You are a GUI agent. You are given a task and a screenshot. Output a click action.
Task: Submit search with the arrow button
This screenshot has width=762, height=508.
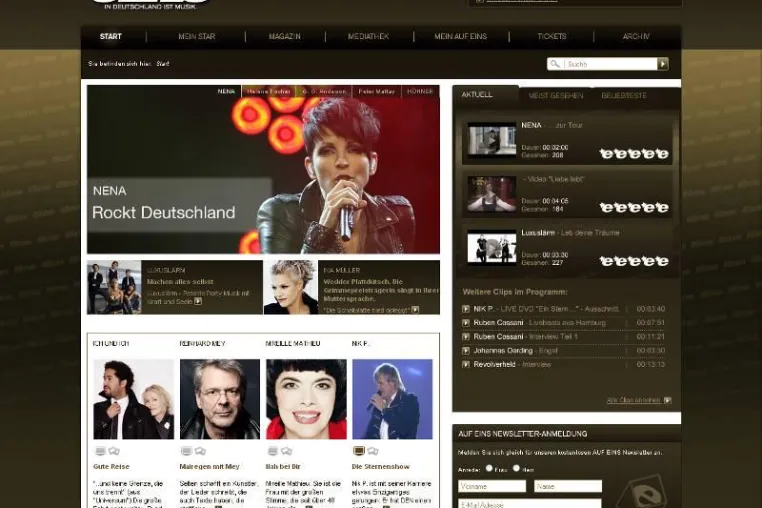(x=663, y=64)
